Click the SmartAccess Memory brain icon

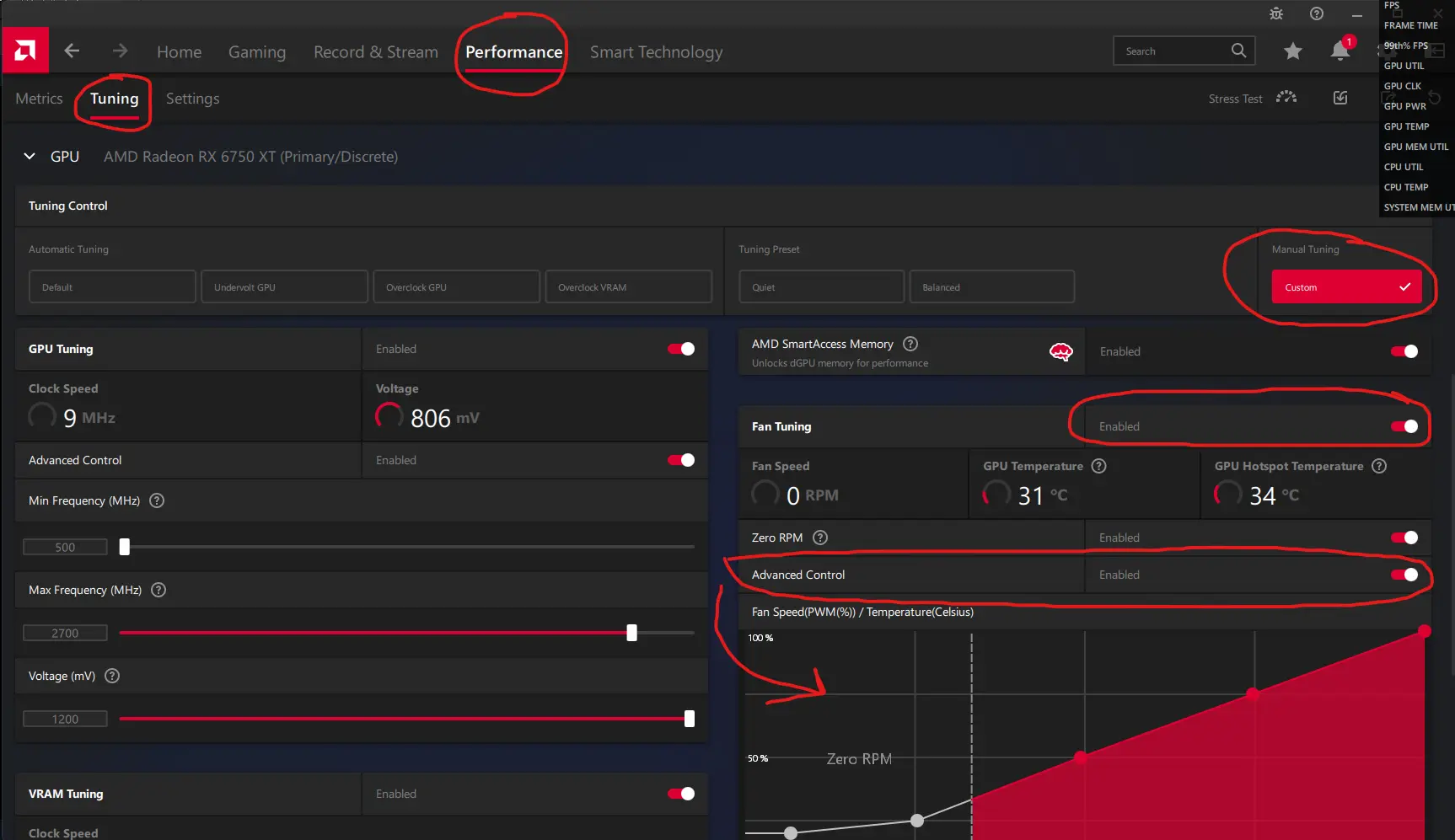1060,352
